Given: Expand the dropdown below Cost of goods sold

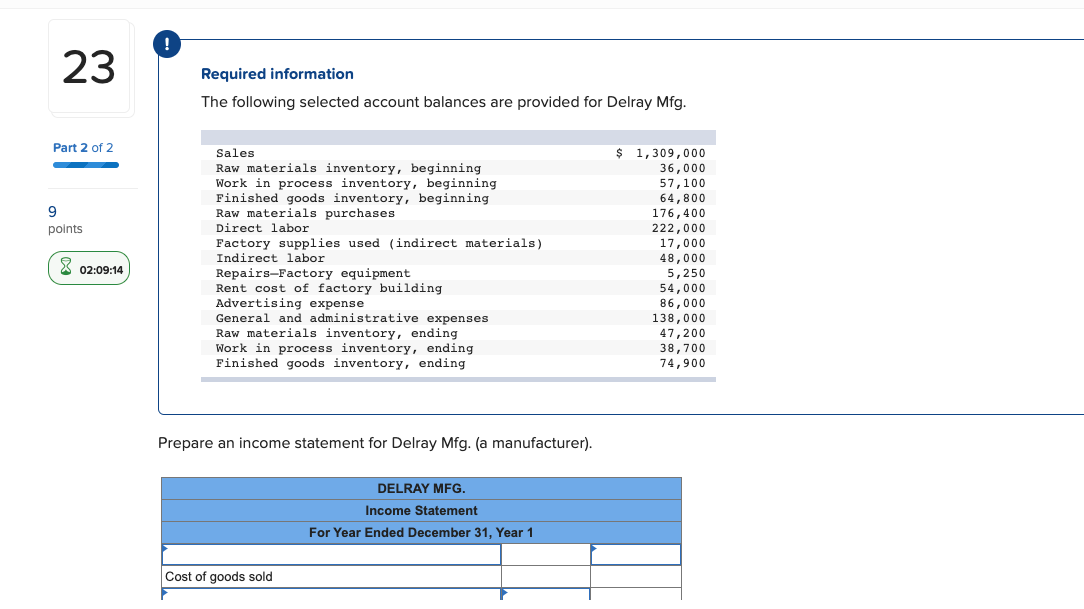Looking at the screenshot, I should pos(331,595).
